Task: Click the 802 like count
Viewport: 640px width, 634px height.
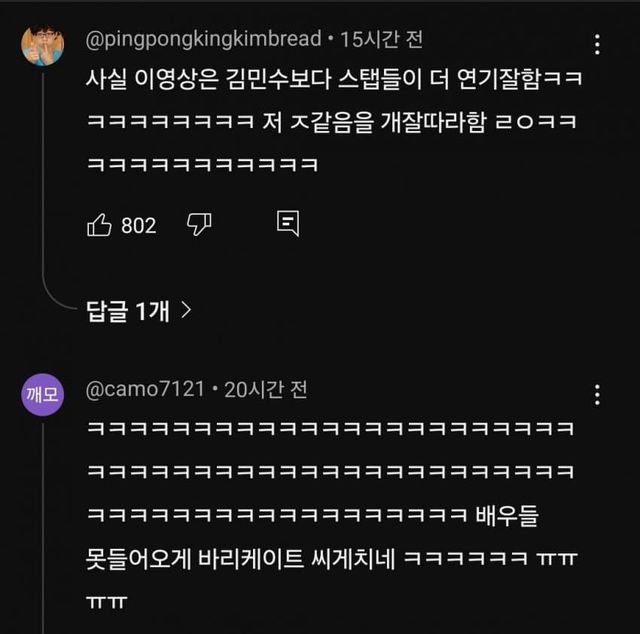Action: [139, 226]
